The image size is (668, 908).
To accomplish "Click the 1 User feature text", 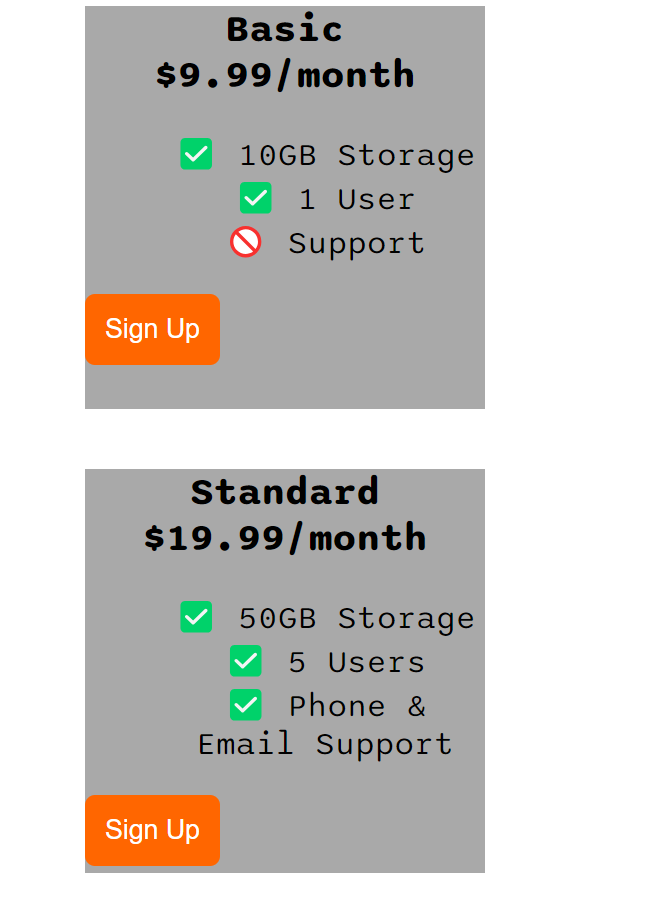I will [x=356, y=200].
